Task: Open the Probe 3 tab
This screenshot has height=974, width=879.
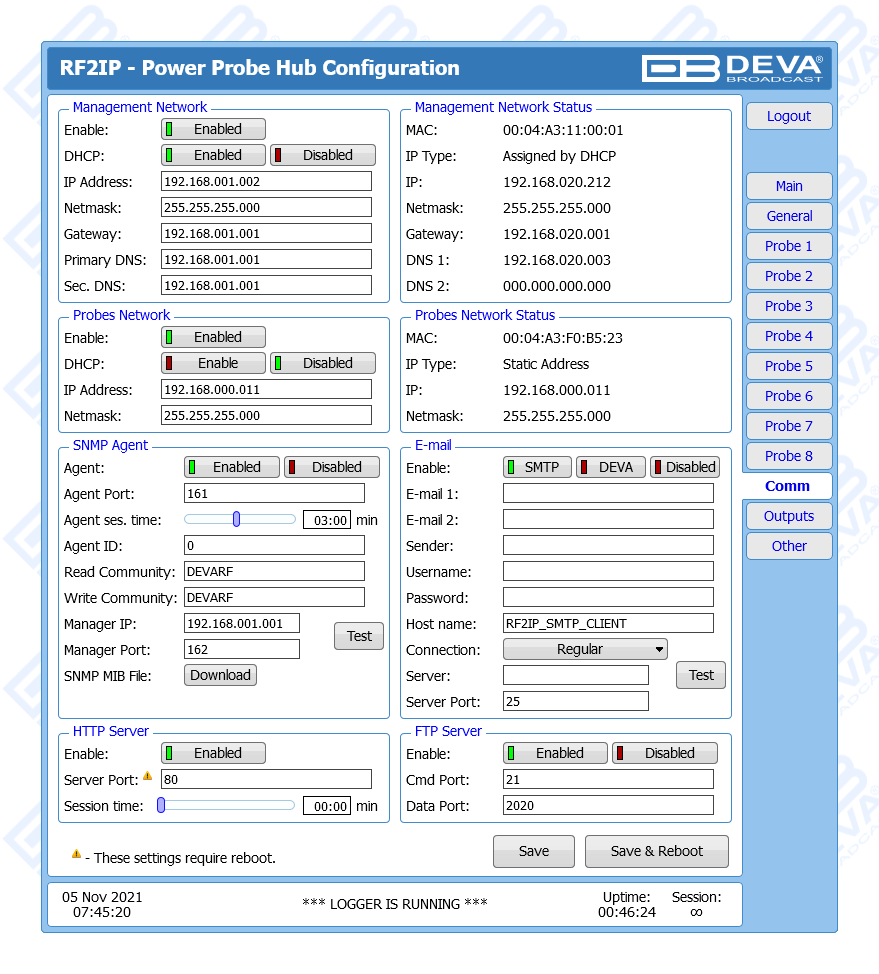Action: 789,306
